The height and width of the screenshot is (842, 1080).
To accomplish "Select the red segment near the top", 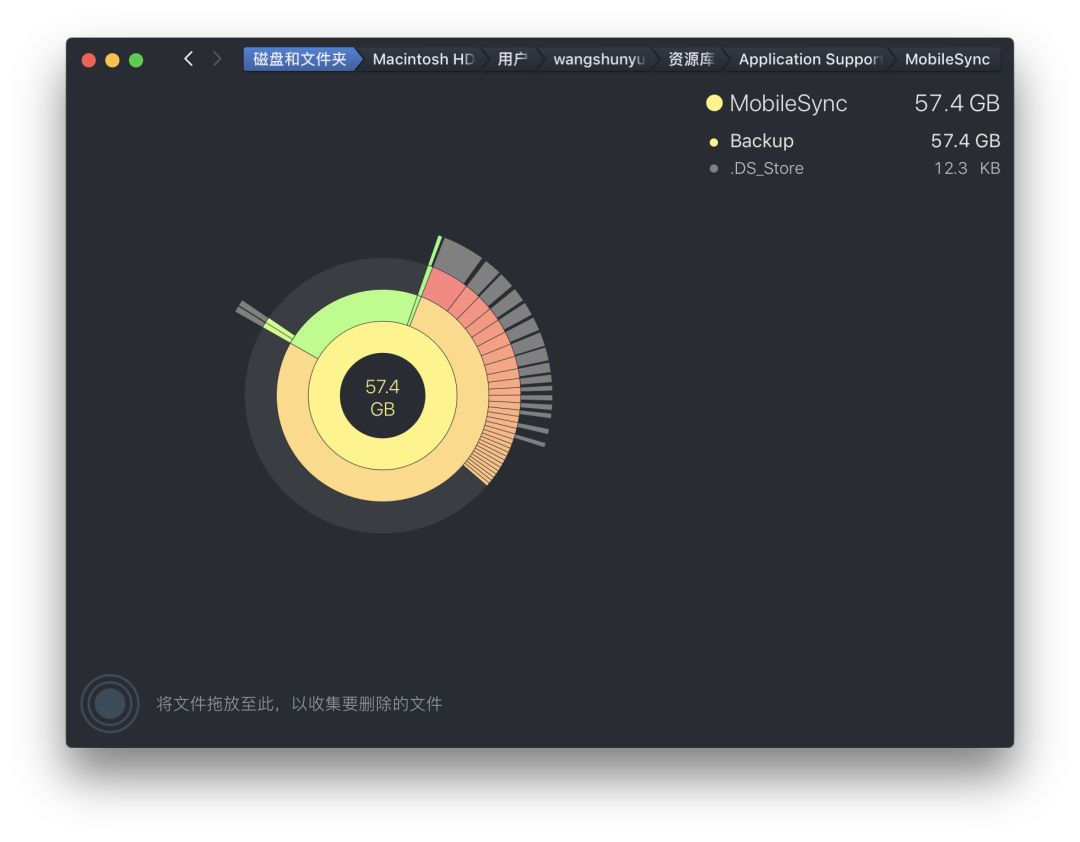I will click(x=444, y=288).
